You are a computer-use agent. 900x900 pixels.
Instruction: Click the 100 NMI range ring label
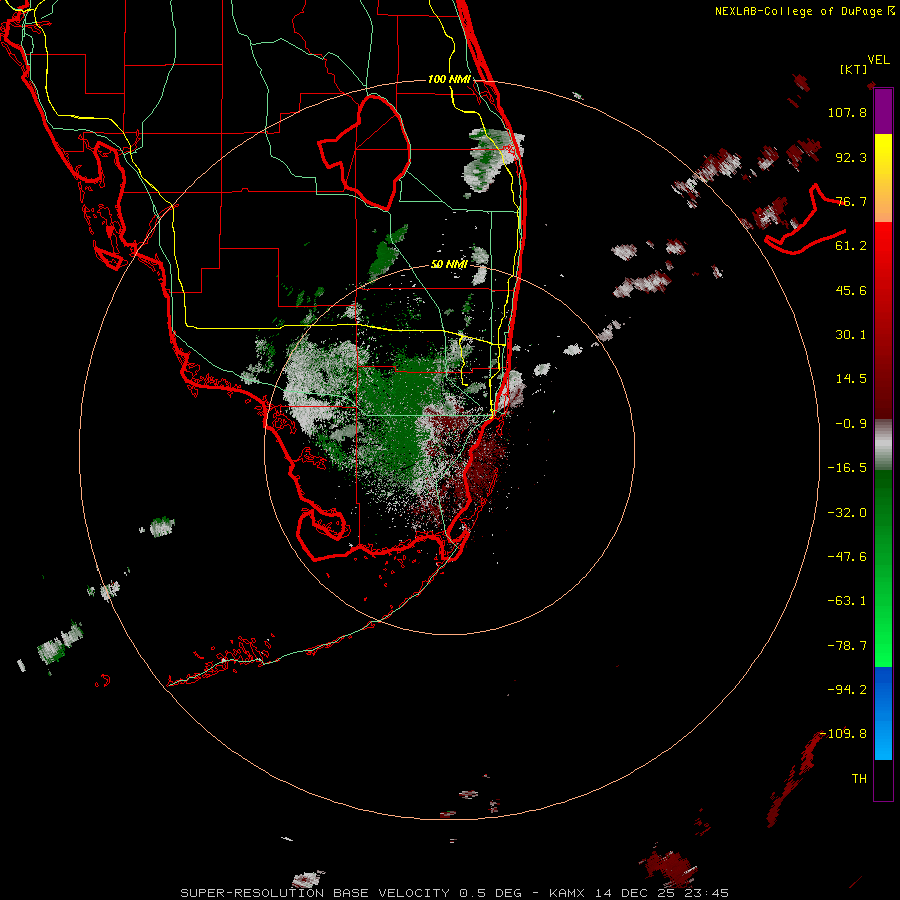[x=449, y=79]
